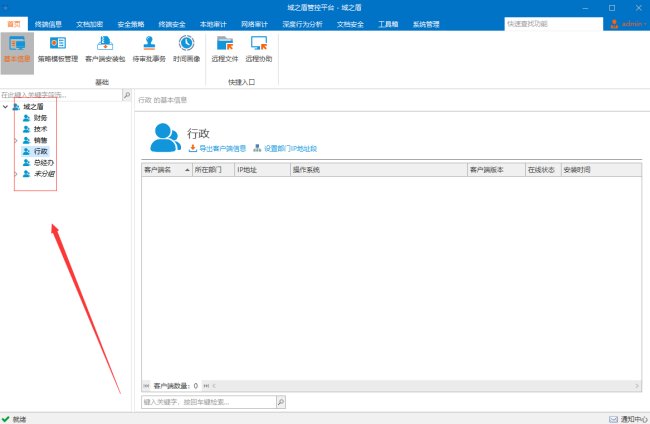The height and width of the screenshot is (424, 650).
Task: Sort by the 安装时间 column header
Action: [x=601, y=170]
